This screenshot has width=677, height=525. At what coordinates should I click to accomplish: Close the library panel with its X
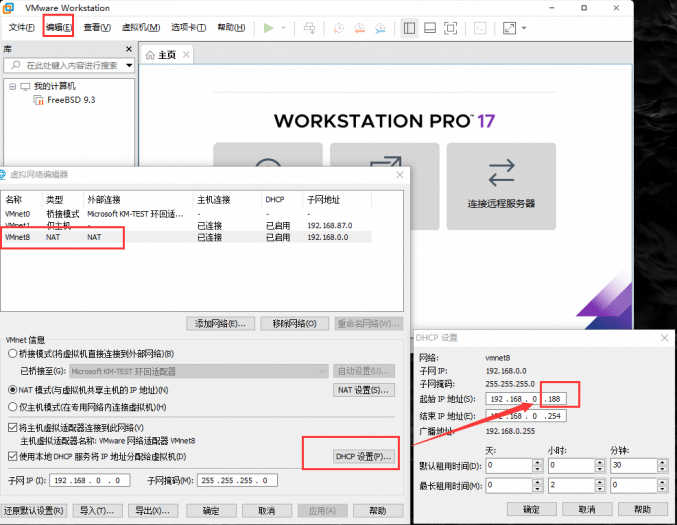pos(129,49)
